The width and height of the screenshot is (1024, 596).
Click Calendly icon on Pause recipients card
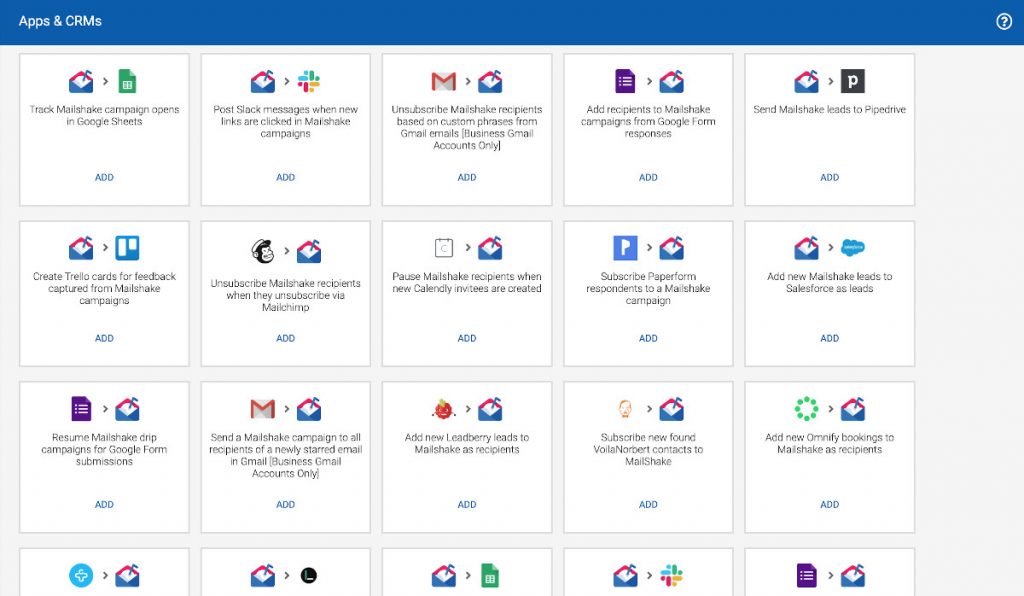(x=443, y=248)
